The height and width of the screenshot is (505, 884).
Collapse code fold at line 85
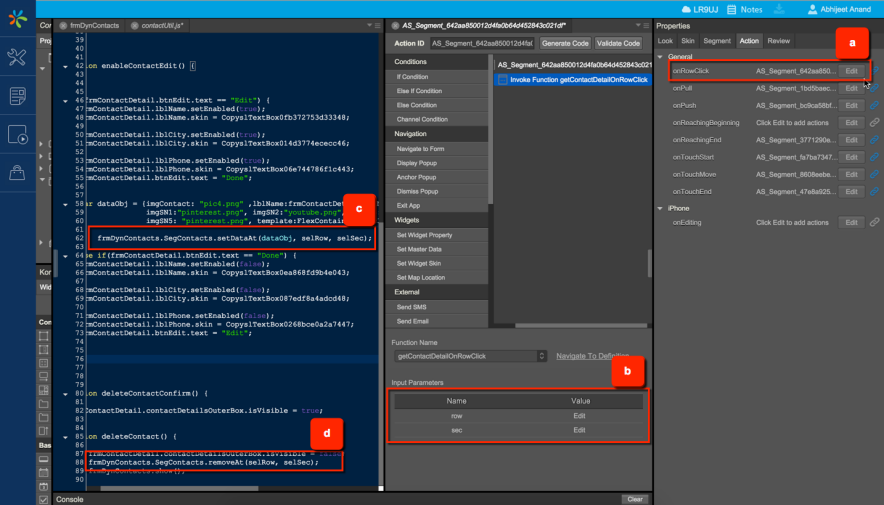[65, 437]
